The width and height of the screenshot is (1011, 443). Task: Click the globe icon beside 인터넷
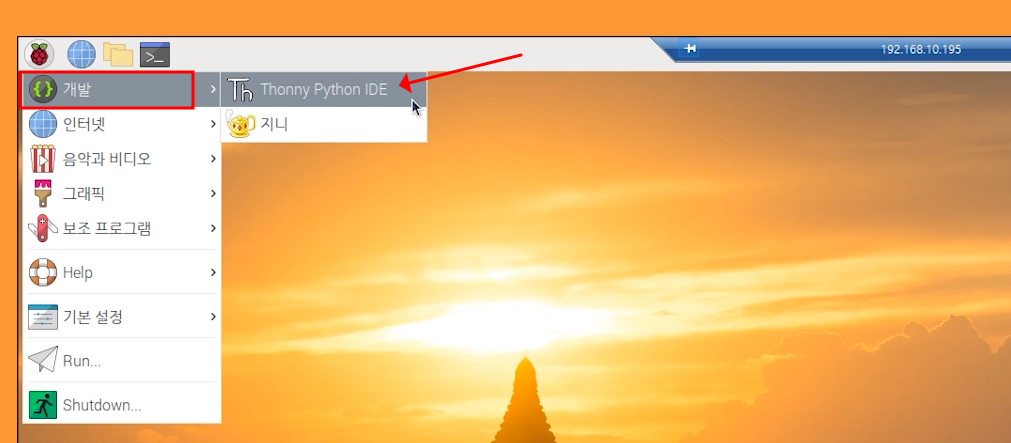pos(43,124)
